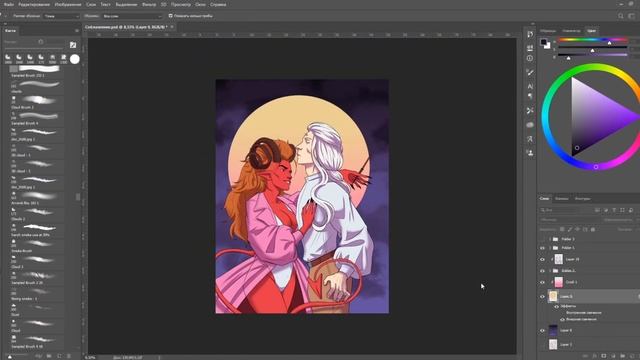Click the search magnifier icon top right
640x360 pixels.
pos(621,16)
